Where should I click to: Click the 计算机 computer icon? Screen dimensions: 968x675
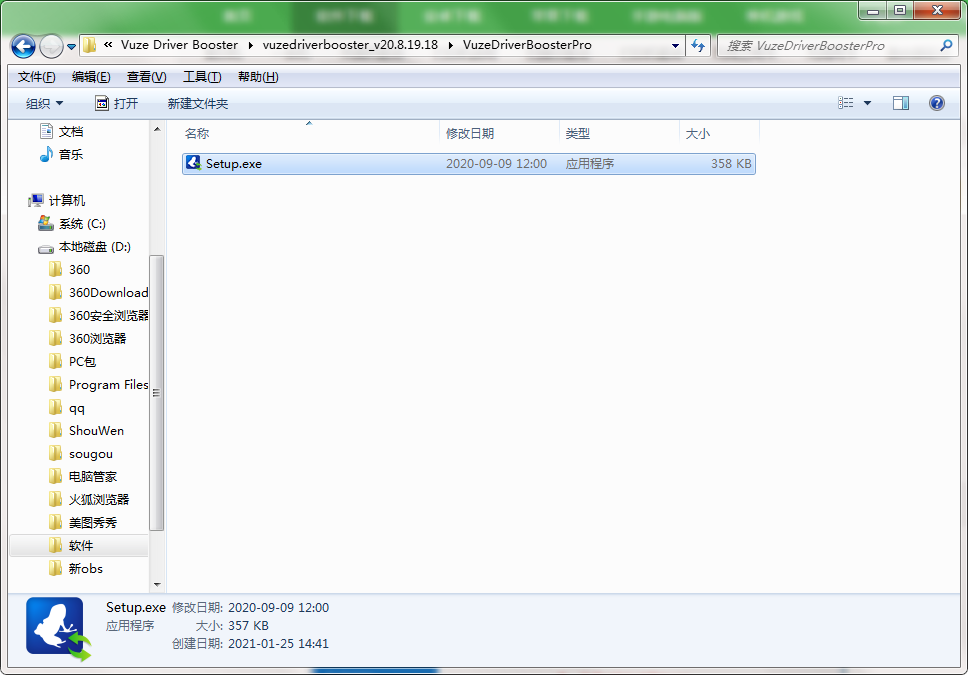[x=36, y=200]
